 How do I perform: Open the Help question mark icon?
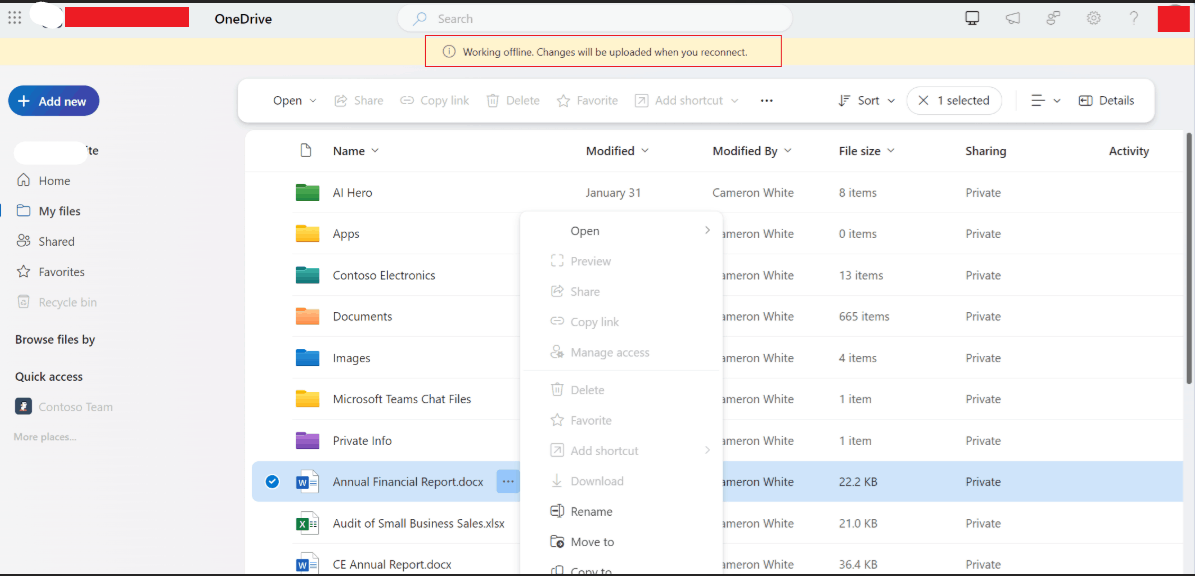[x=1133, y=18]
